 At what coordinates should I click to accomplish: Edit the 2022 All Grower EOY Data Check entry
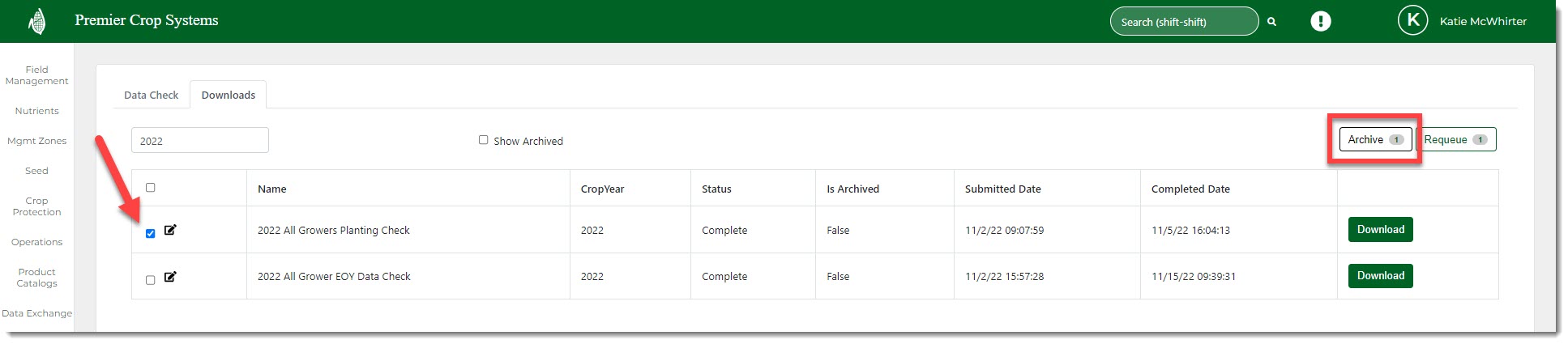click(x=170, y=277)
